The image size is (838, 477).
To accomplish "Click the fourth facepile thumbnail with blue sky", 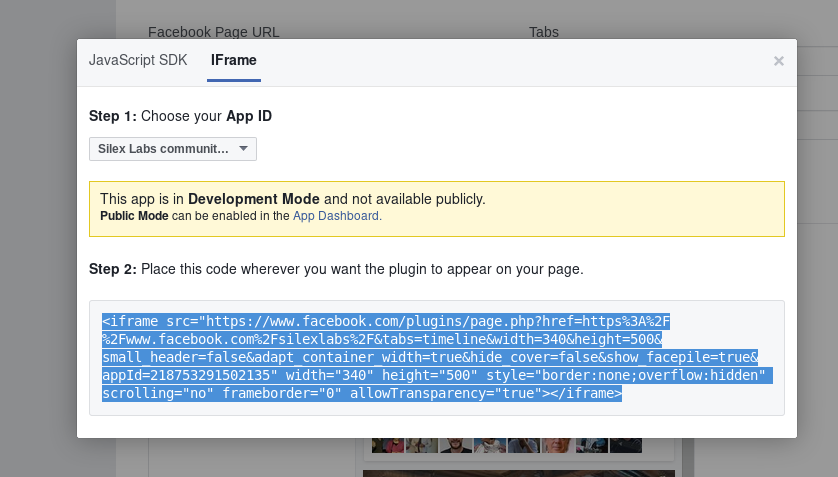I will pos(490,445).
